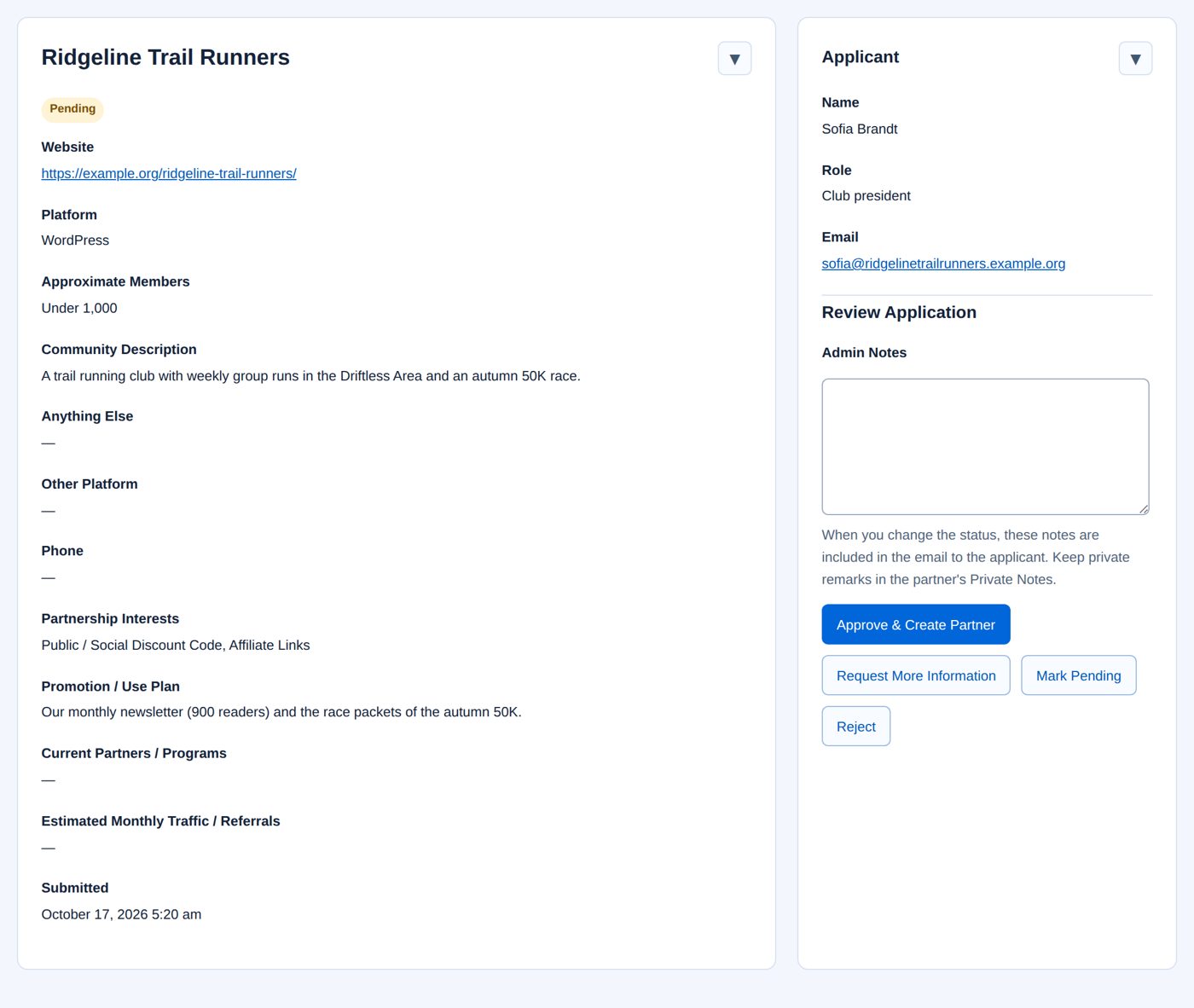Collapse the Applicant panel with its arrow
Viewport: 1194px width, 1008px height.
pos(1135,59)
